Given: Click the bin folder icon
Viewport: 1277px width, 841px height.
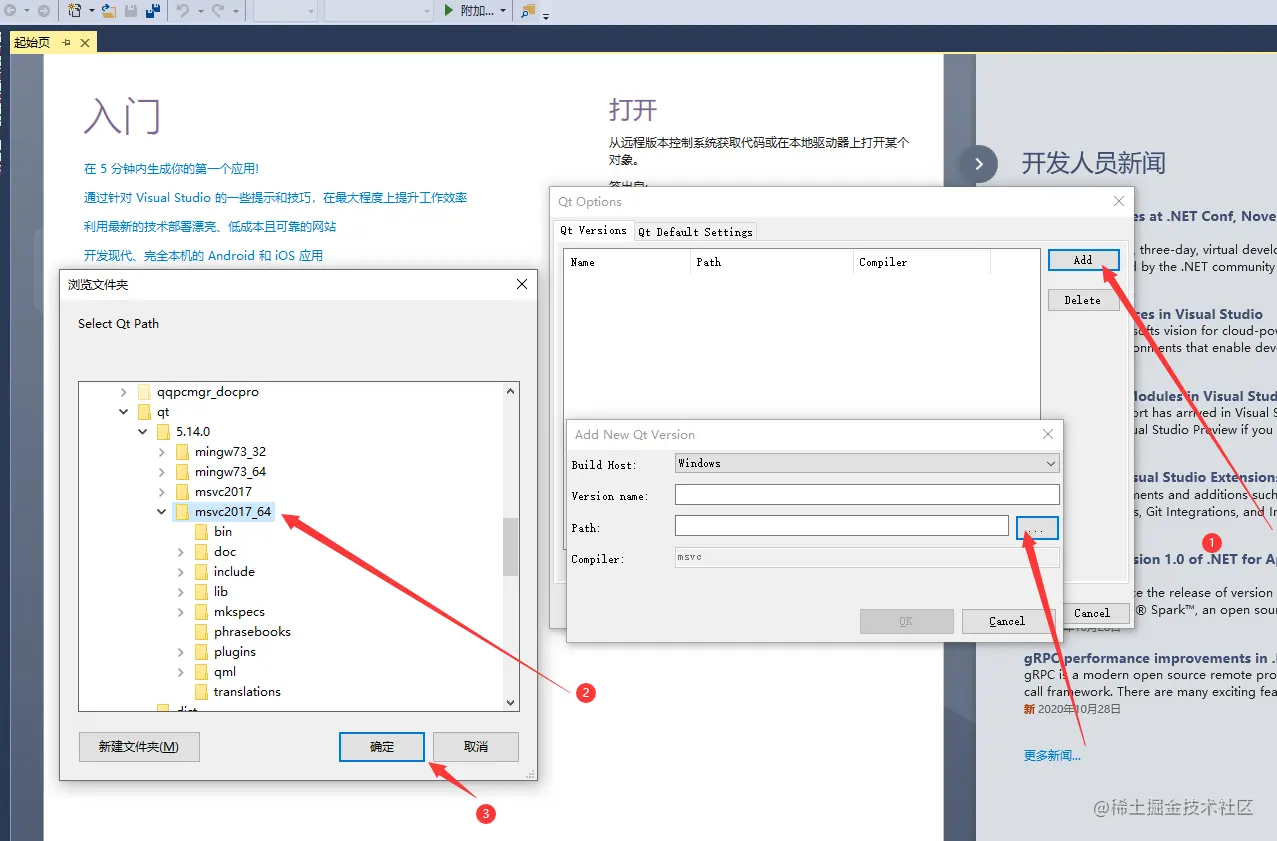Looking at the screenshot, I should [201, 532].
